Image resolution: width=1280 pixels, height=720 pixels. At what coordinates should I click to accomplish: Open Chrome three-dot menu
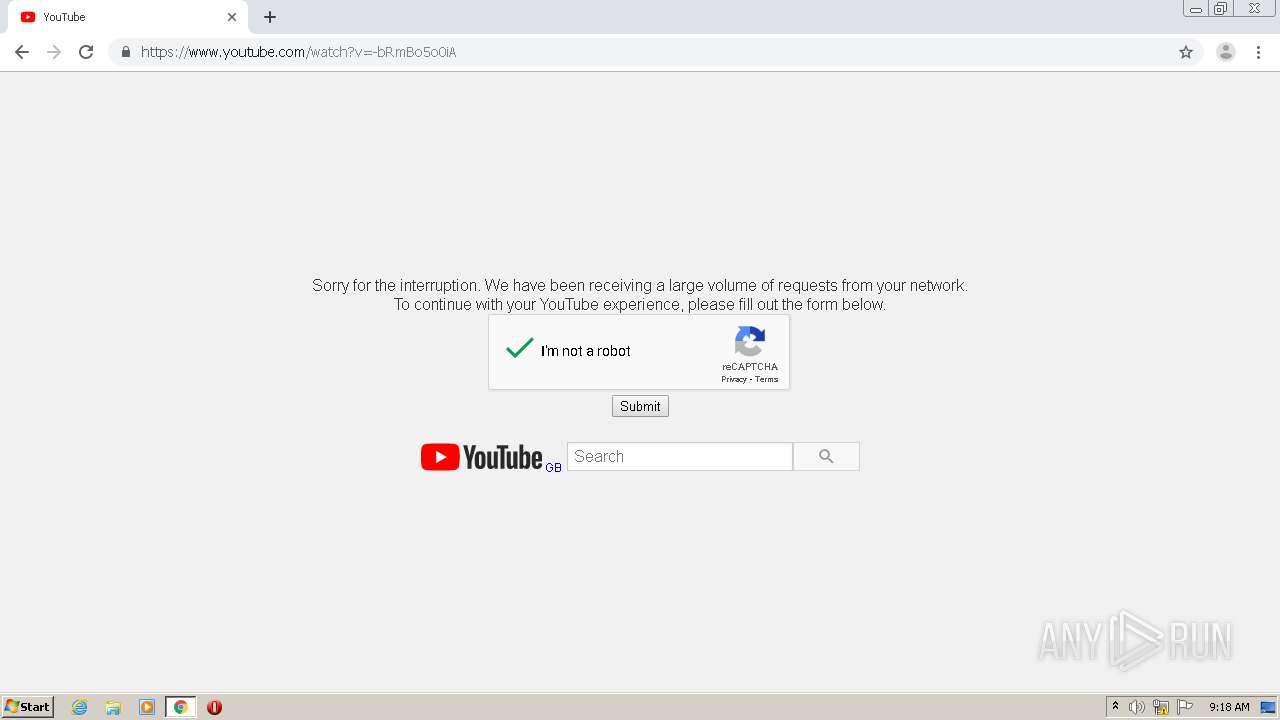1259,52
